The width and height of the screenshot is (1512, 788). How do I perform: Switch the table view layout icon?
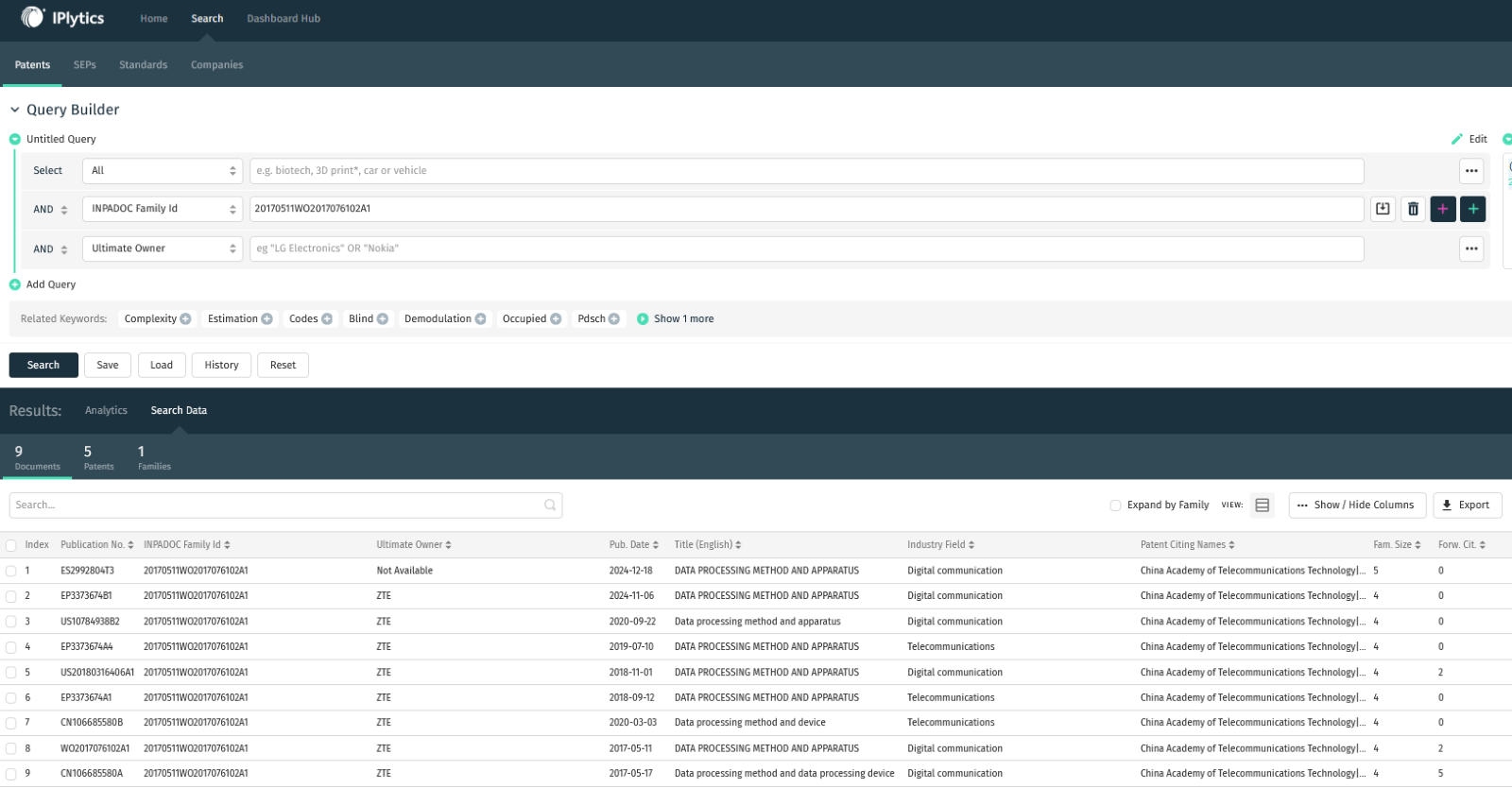[1262, 505]
